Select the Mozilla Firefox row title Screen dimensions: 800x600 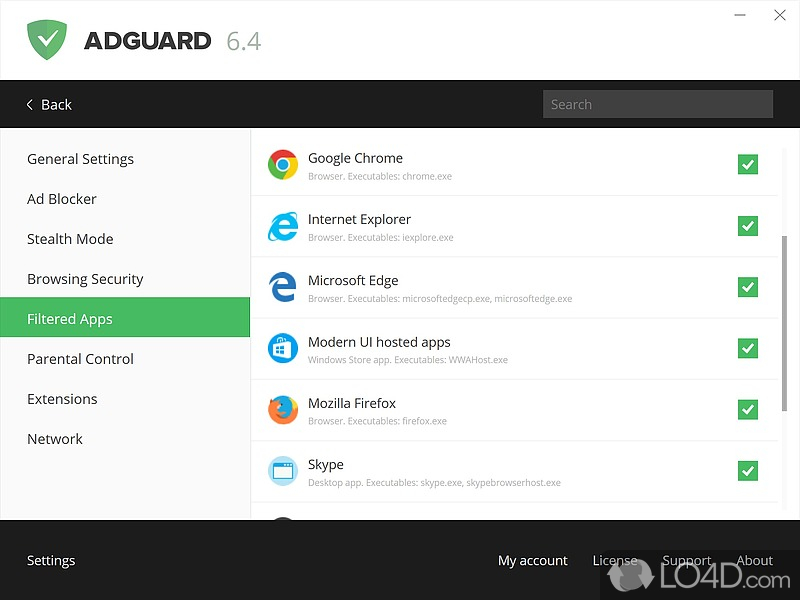tap(352, 403)
